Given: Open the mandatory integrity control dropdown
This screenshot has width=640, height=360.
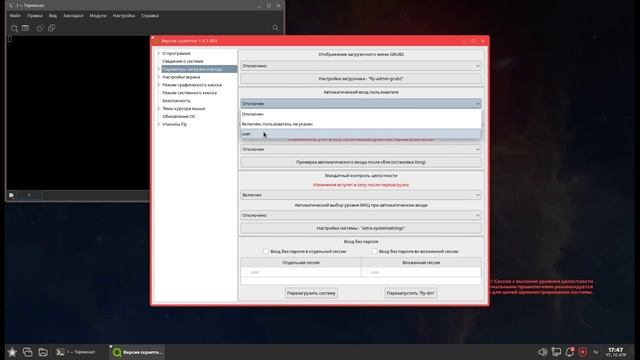Looking at the screenshot, I should click(361, 195).
